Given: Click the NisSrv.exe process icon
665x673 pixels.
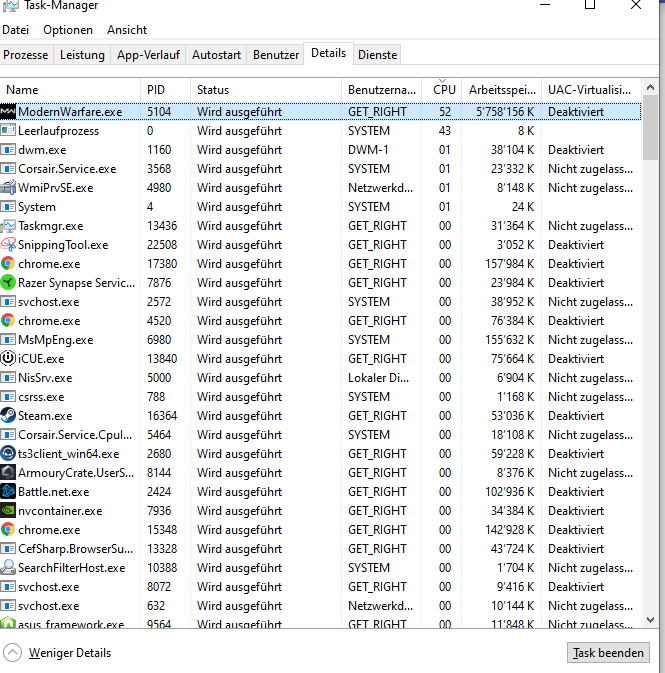Looking at the screenshot, I should click(8, 378).
